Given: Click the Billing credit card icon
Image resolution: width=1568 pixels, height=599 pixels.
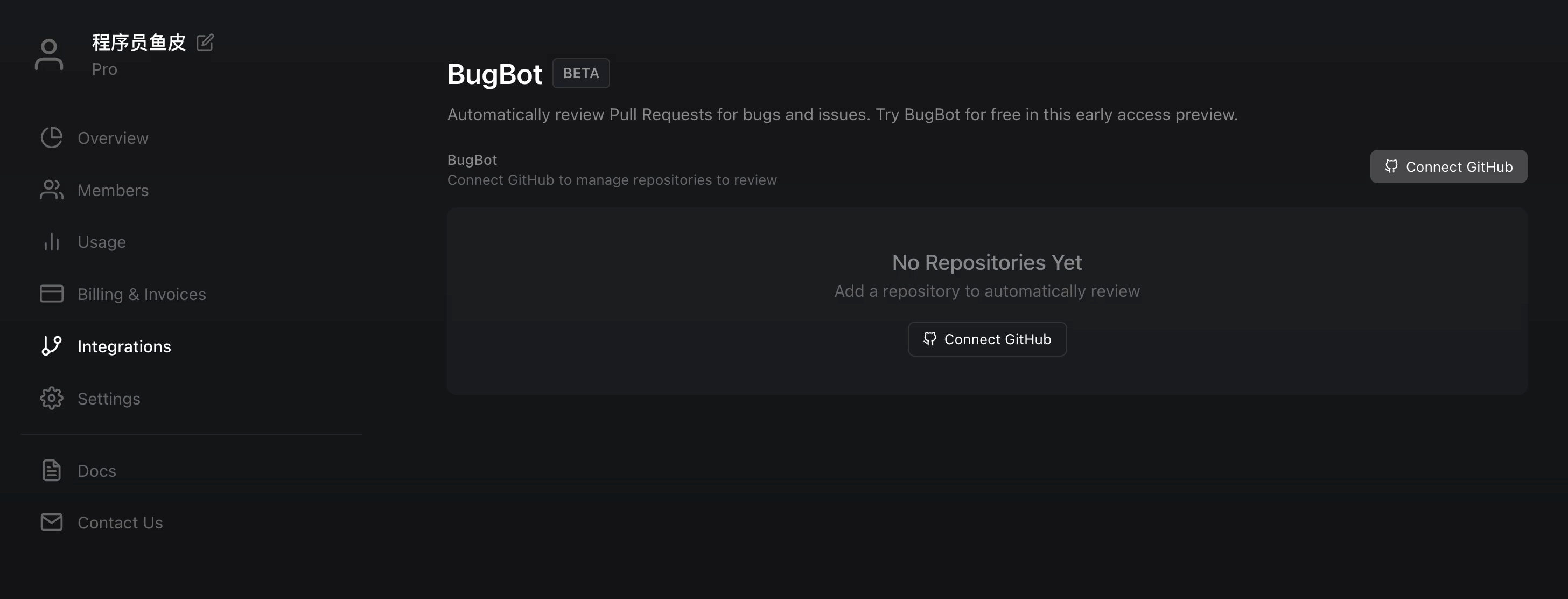Looking at the screenshot, I should coord(52,294).
